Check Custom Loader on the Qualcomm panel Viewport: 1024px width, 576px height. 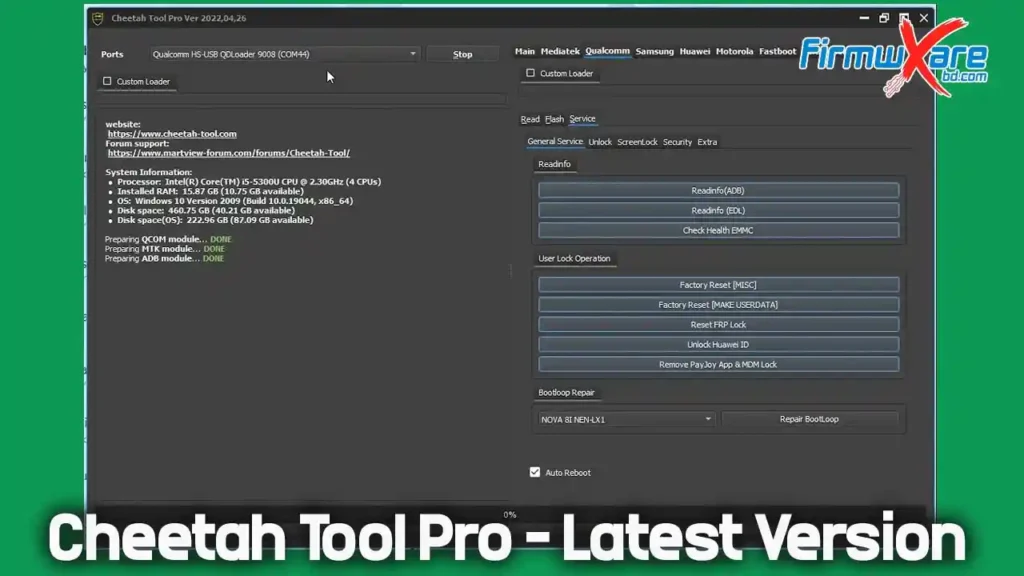[529, 73]
